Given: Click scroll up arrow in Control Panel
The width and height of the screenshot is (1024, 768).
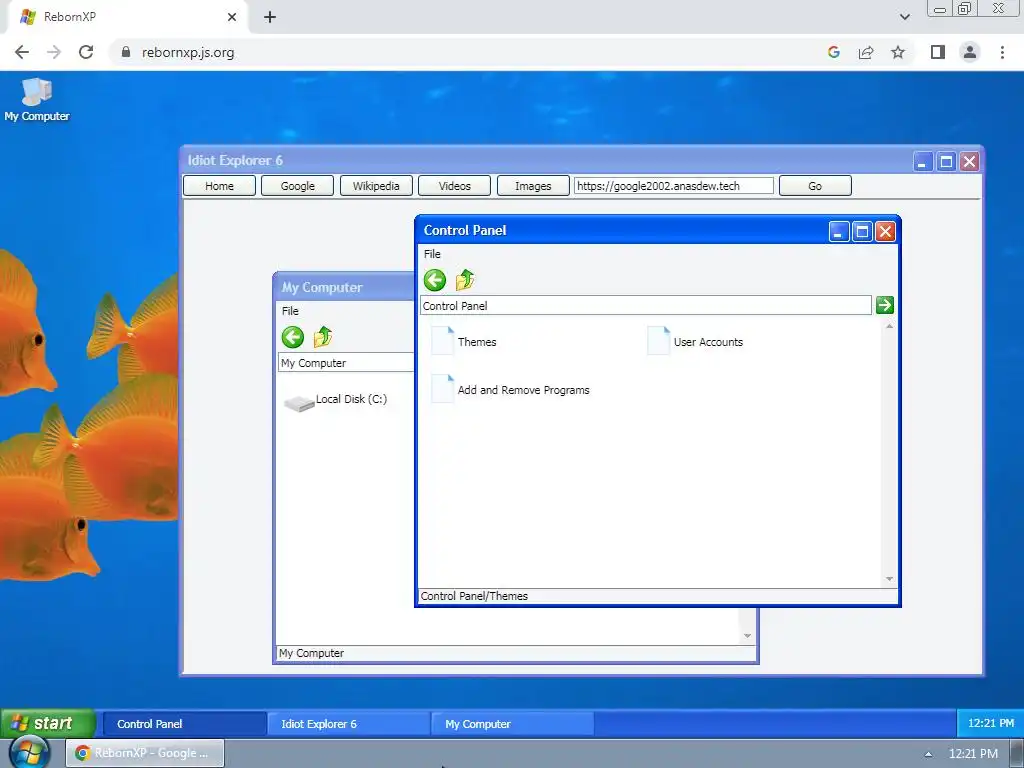Looking at the screenshot, I should point(889,326).
